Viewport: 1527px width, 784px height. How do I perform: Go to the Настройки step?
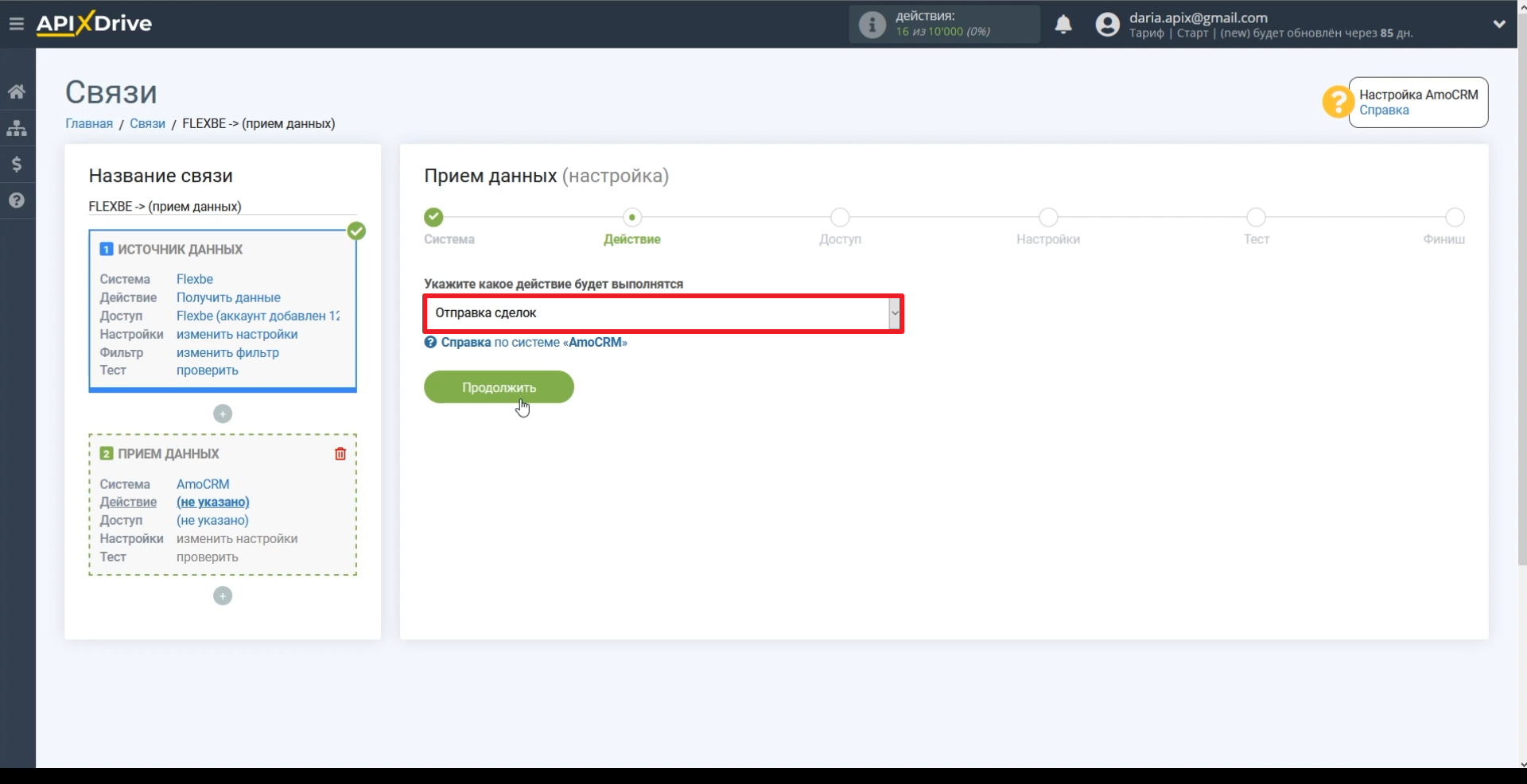point(1048,217)
